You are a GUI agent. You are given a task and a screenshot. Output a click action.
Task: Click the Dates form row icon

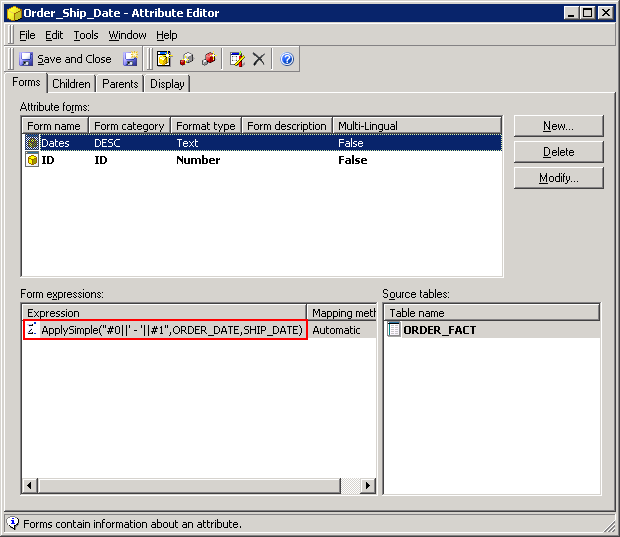[x=32, y=143]
